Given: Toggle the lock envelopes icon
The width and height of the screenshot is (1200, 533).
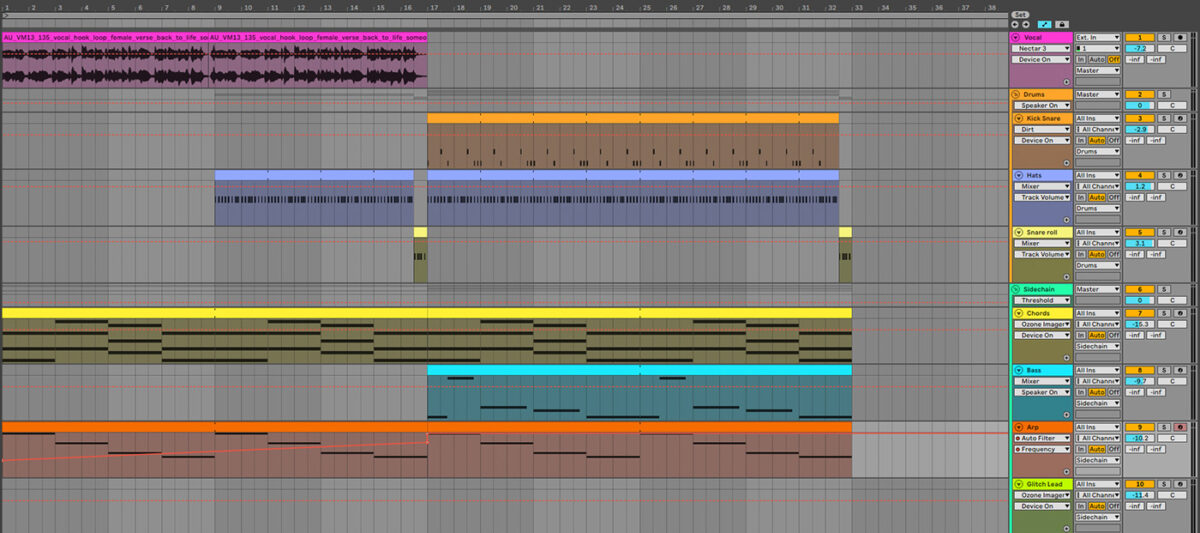Looking at the screenshot, I should (x=1060, y=23).
